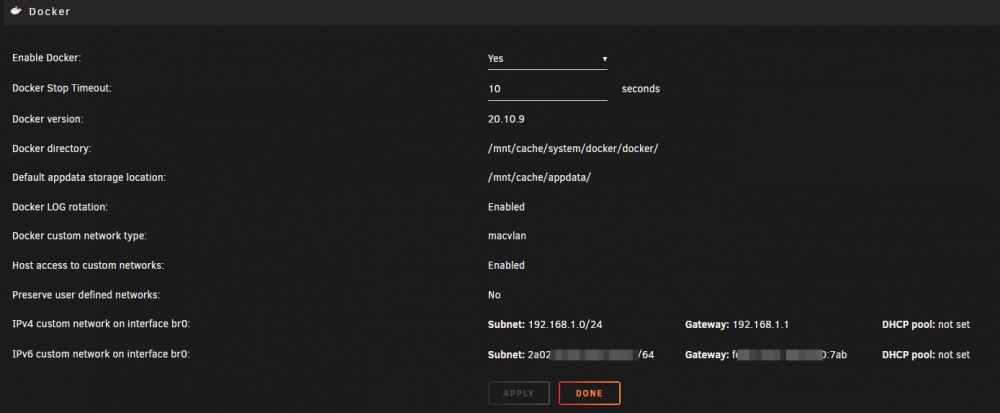1000x413 pixels.
Task: Click the DONE button
Action: click(589, 393)
